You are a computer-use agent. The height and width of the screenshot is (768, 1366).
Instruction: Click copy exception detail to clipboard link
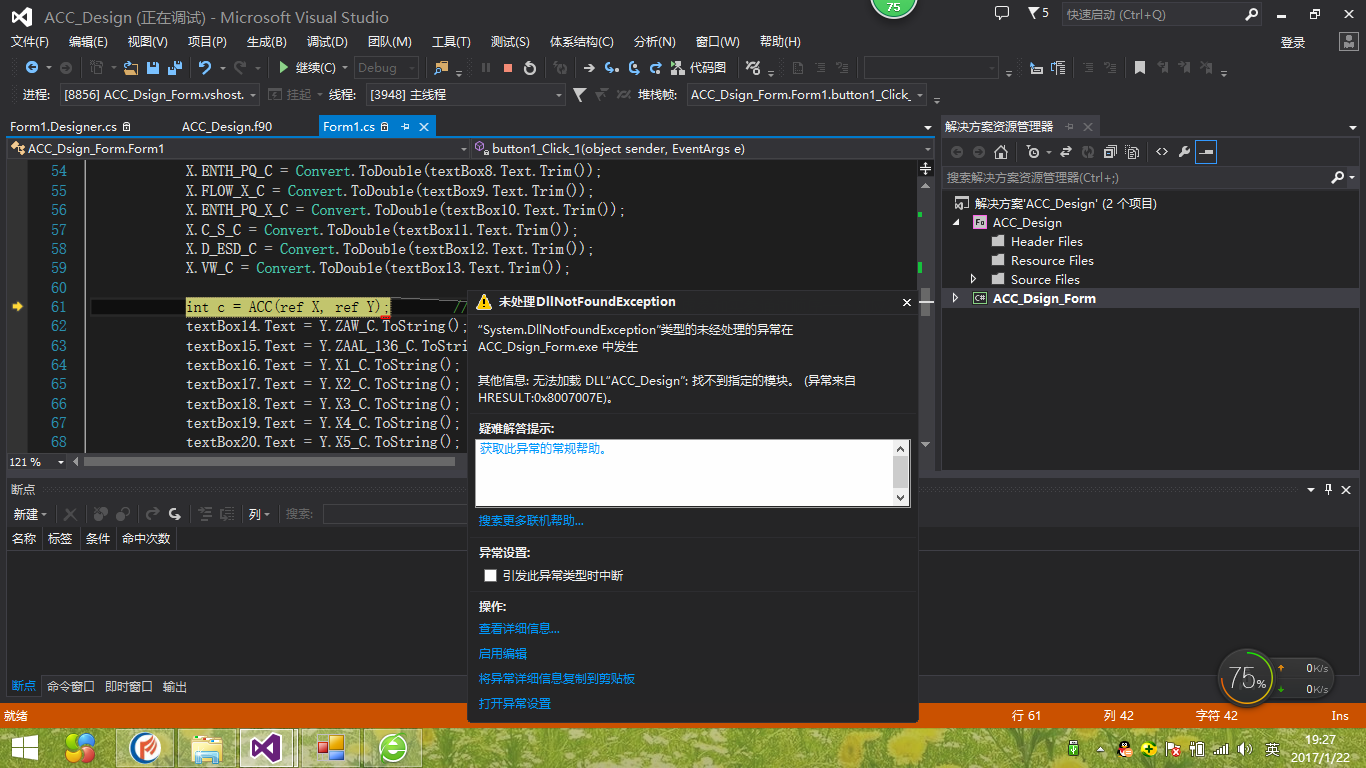(557, 679)
